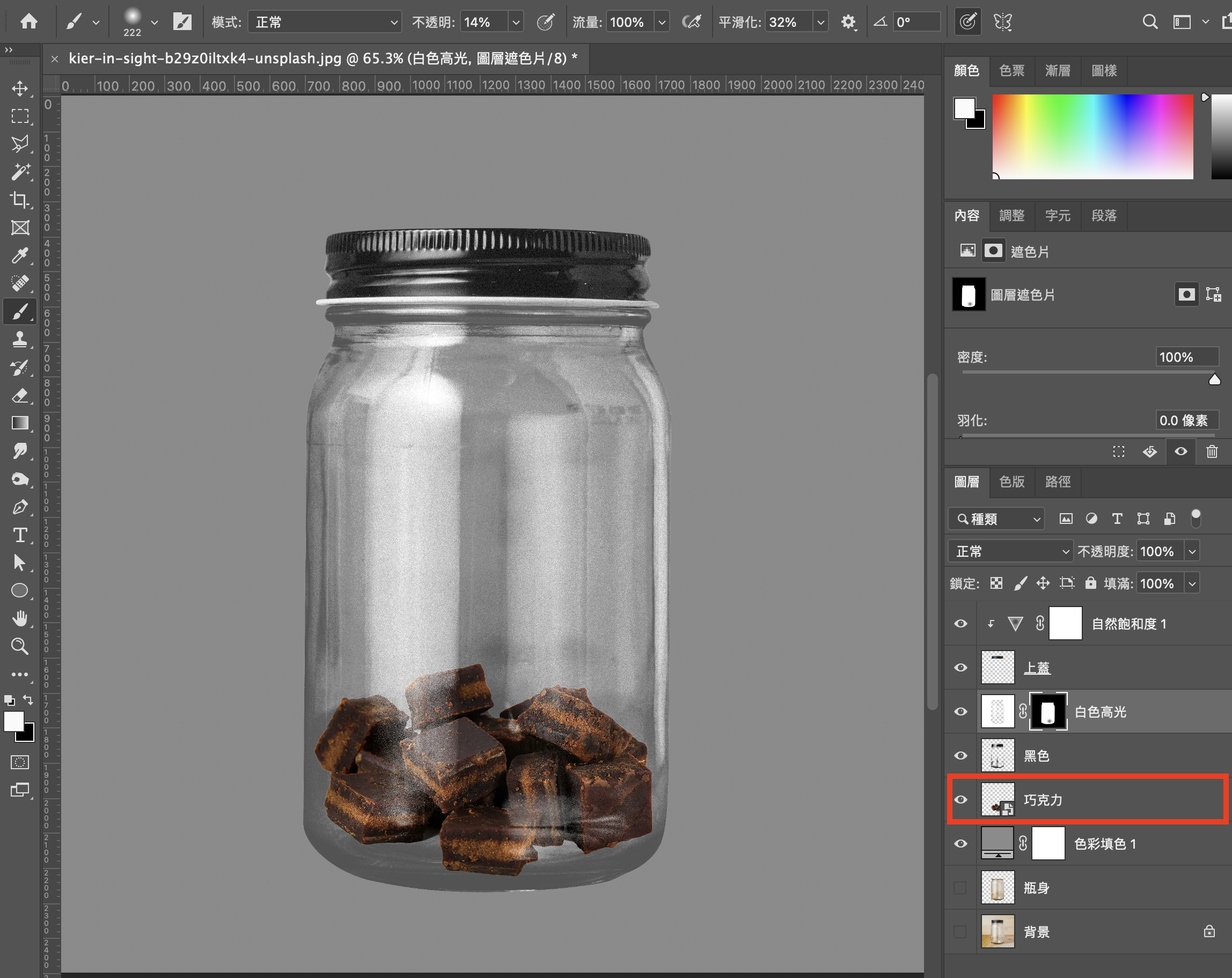Switch to the 路徑 tab
Viewport: 1232px width, 978px height.
click(x=1058, y=482)
